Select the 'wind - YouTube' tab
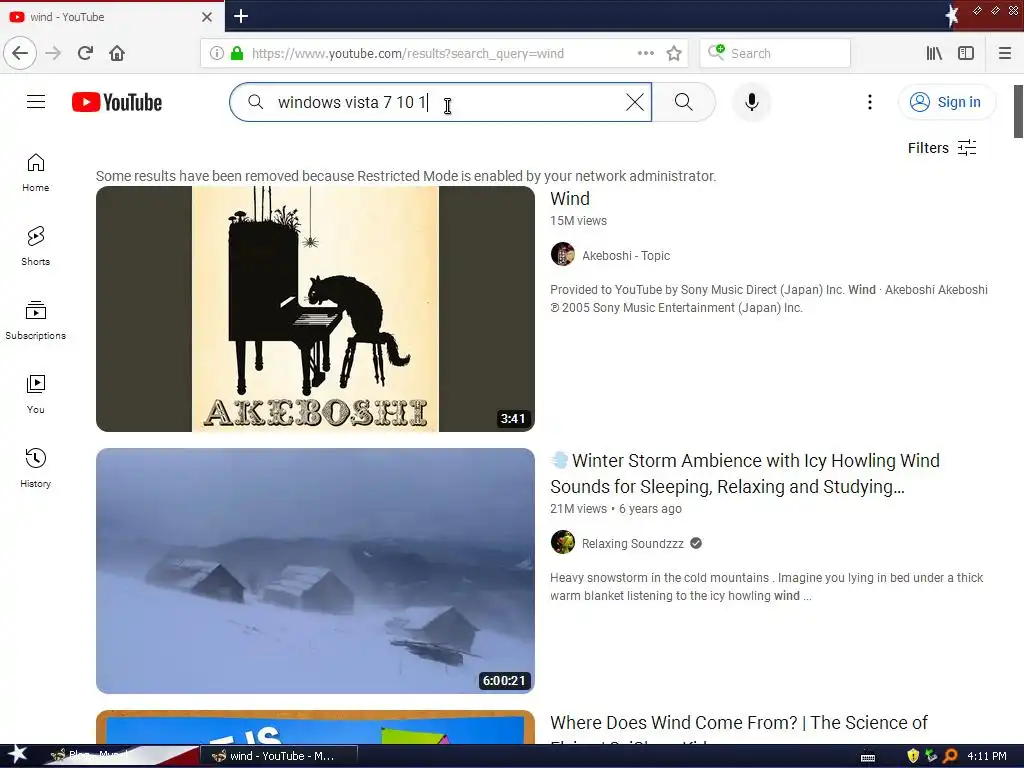 pyautogui.click(x=112, y=16)
